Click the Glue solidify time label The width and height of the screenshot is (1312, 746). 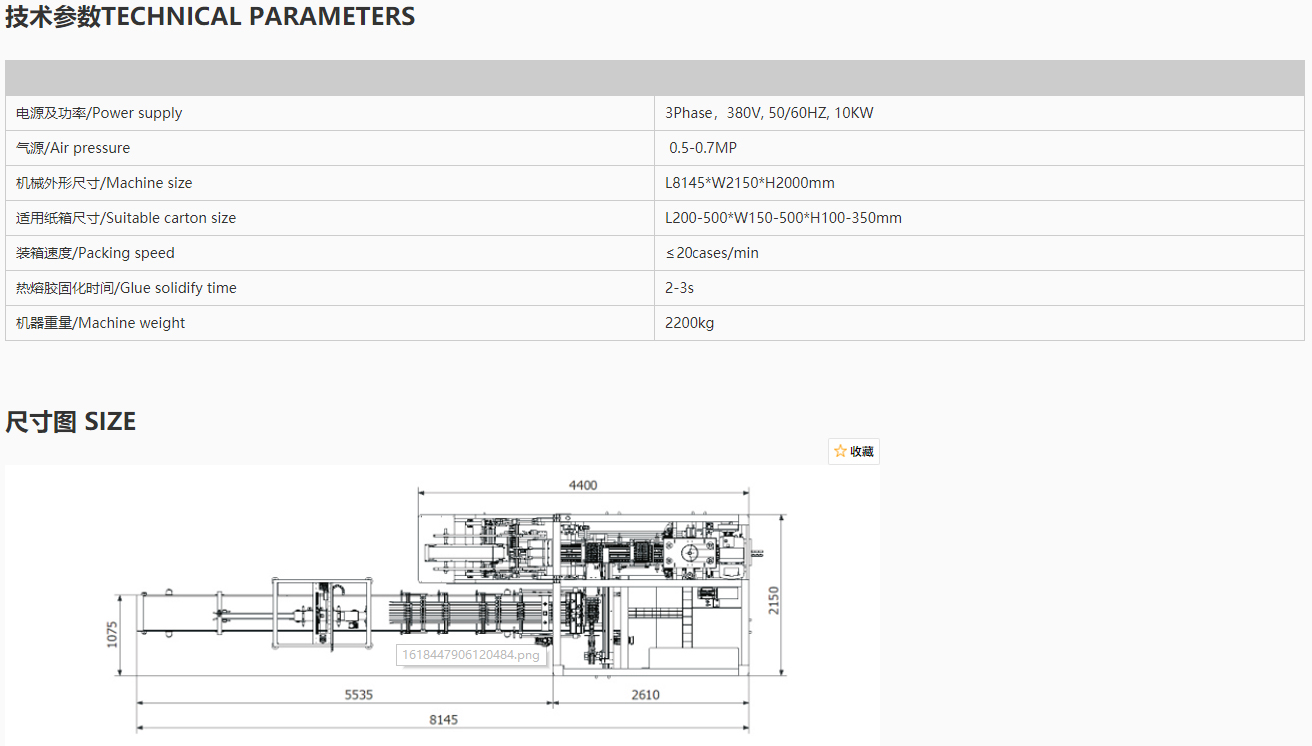[x=126, y=288]
